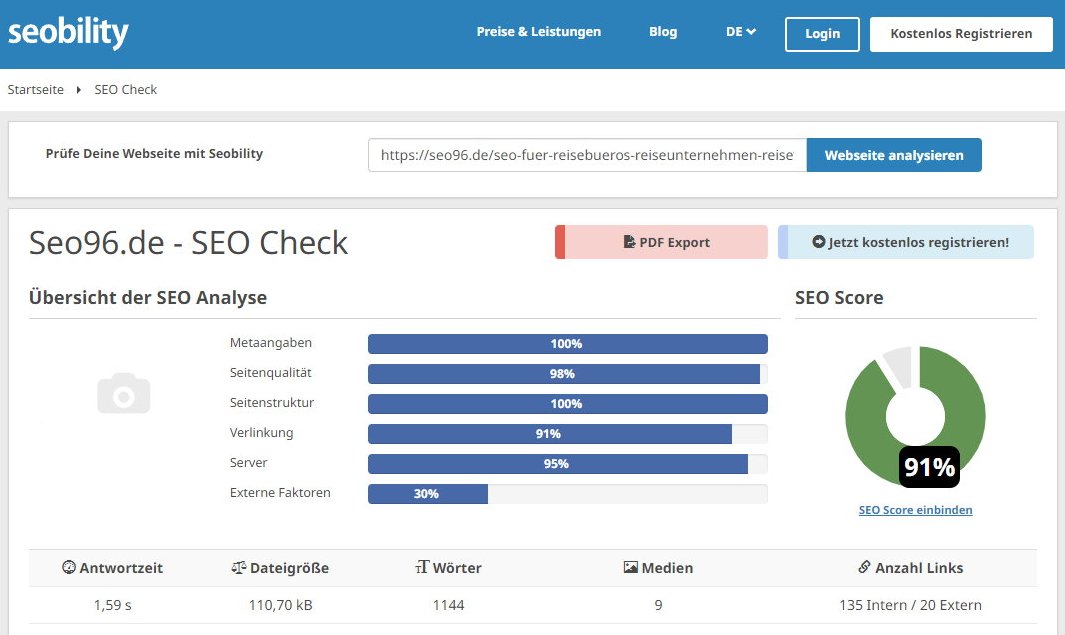Image resolution: width=1065 pixels, height=635 pixels.
Task: Click the Anzahl Links chain icon
Action: tap(864, 567)
